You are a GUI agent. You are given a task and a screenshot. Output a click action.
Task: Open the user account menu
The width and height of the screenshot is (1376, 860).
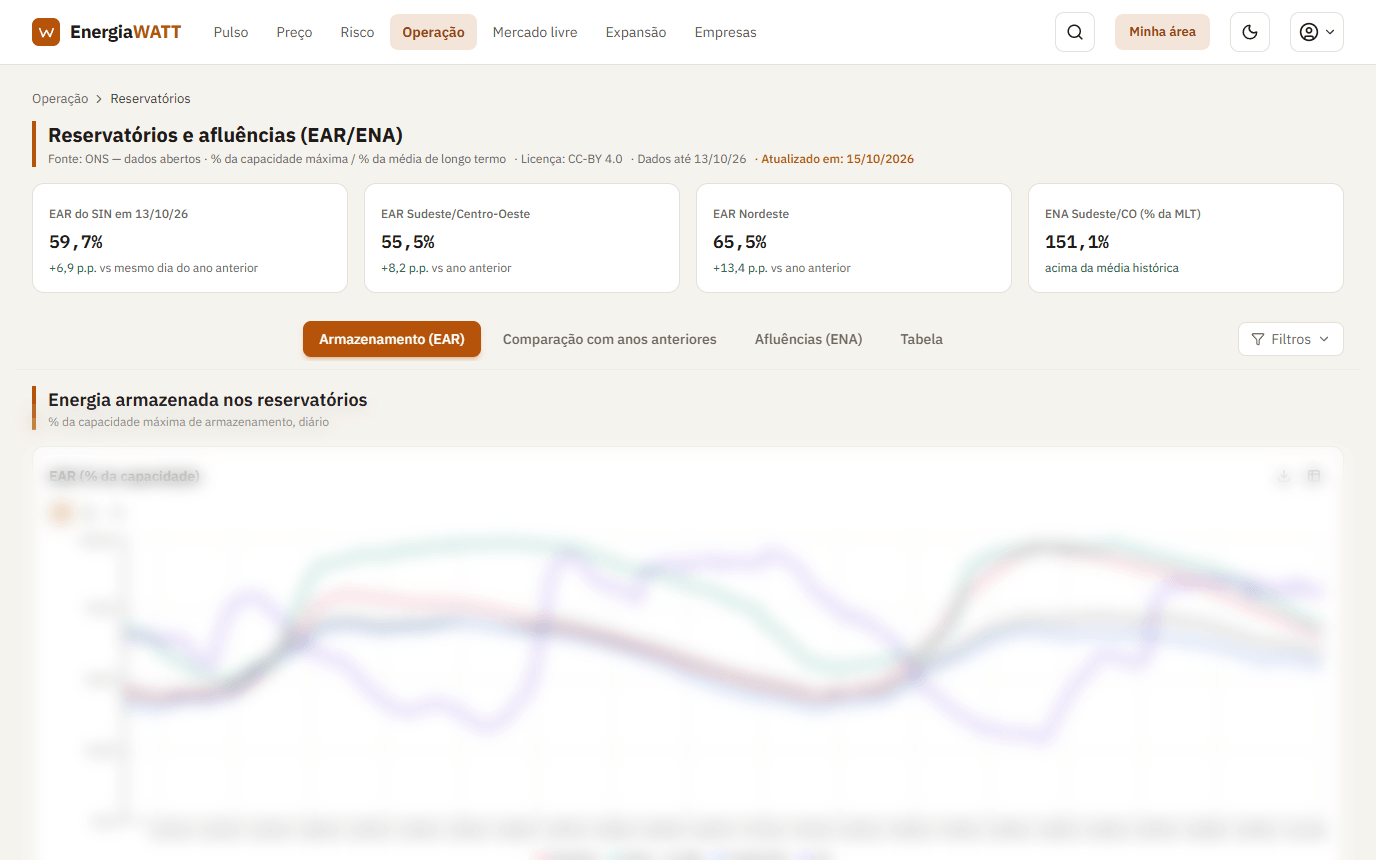[x=1316, y=32]
